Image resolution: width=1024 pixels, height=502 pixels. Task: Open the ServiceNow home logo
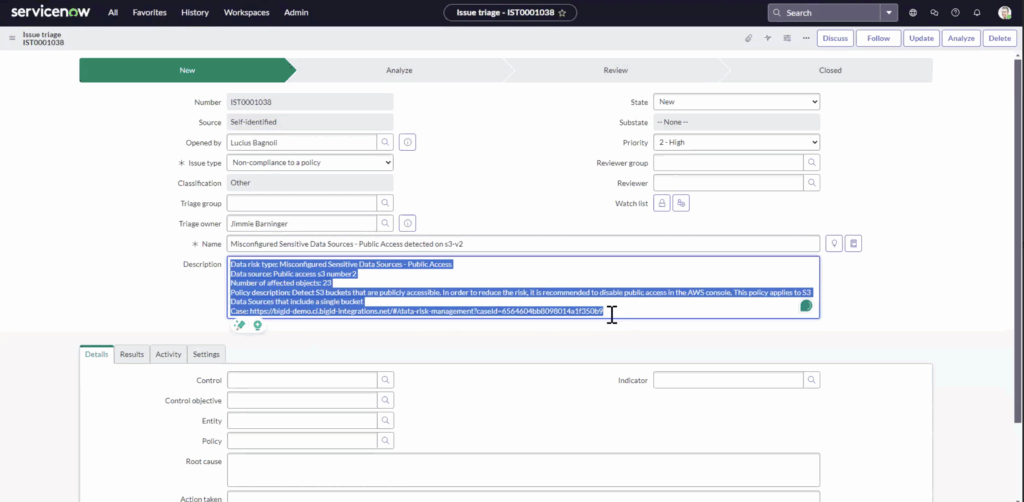[50, 12]
